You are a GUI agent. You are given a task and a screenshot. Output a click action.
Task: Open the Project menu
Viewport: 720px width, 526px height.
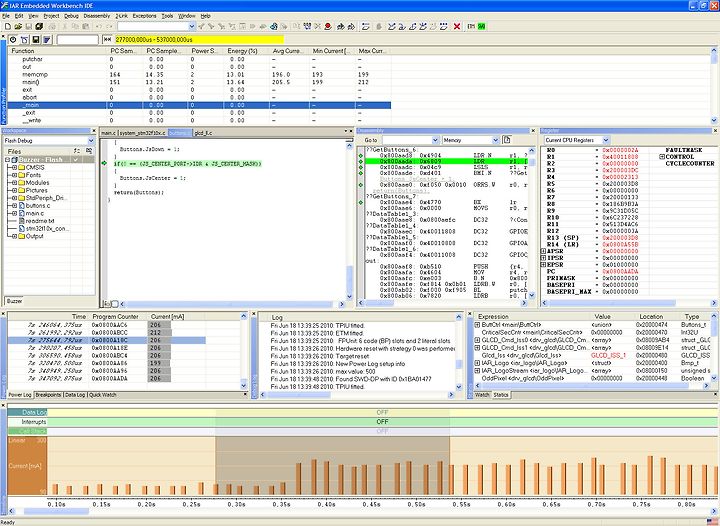51,16
